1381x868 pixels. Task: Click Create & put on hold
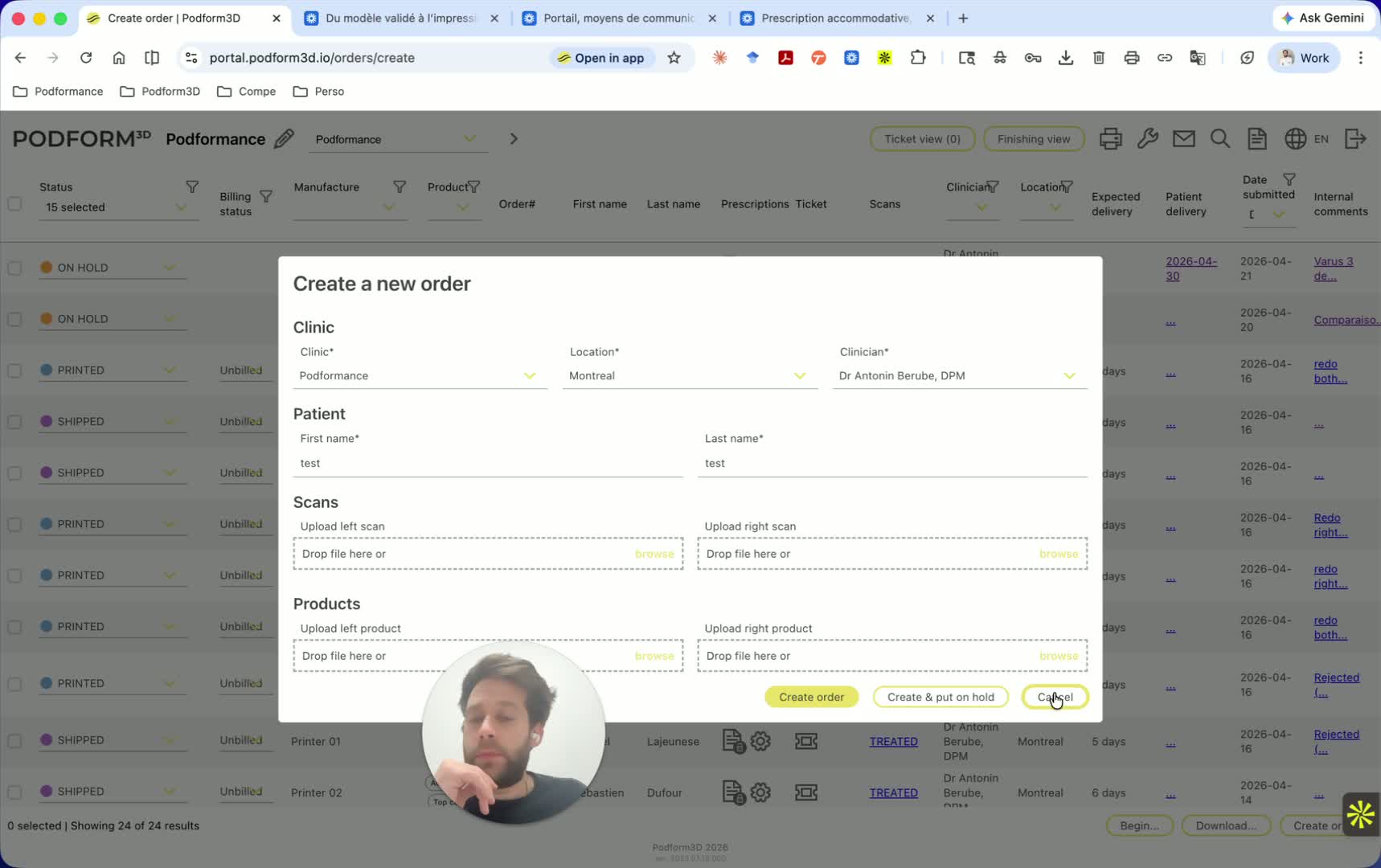coord(940,697)
